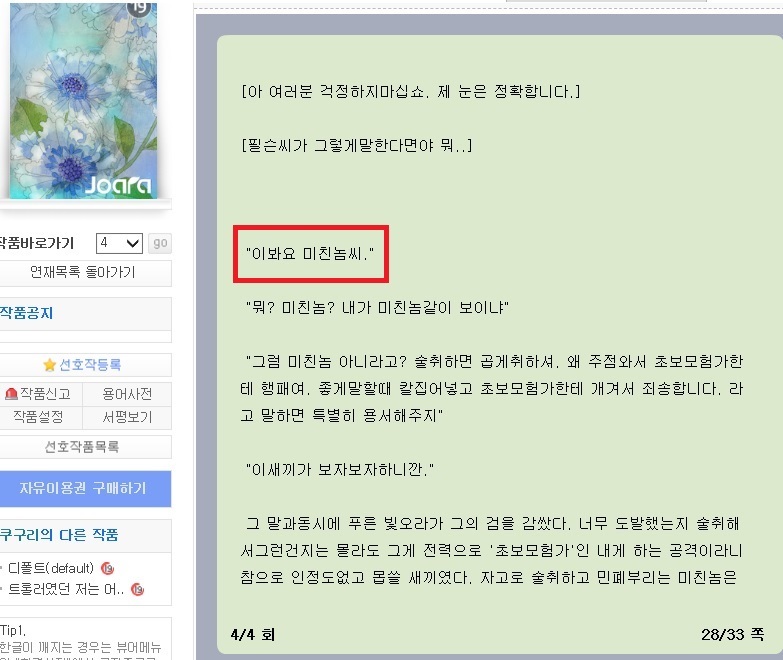Click the 4/4 회 episode indicator
Viewport: 783px width, 660px height.
point(253,635)
